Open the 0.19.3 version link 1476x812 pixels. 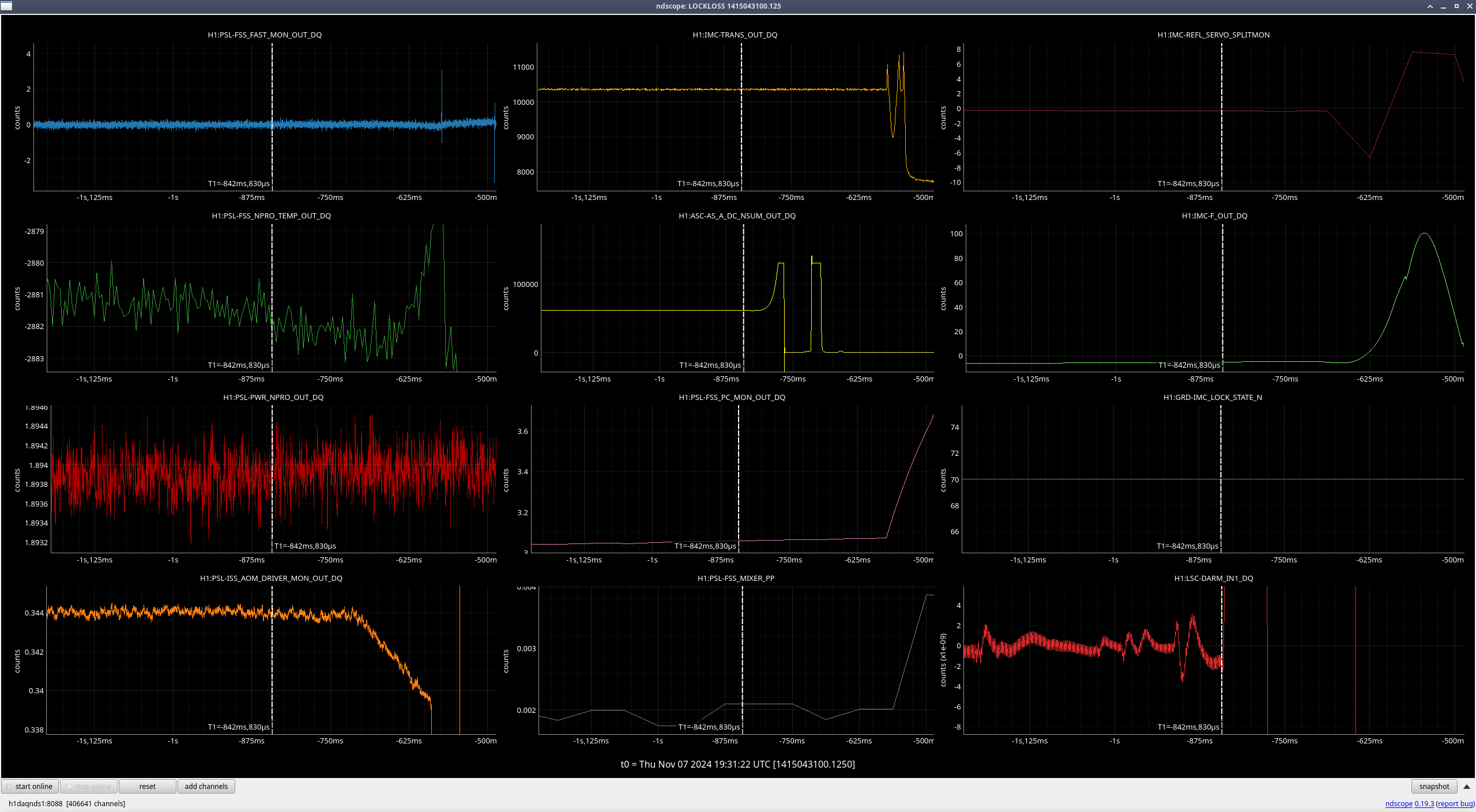click(1424, 803)
